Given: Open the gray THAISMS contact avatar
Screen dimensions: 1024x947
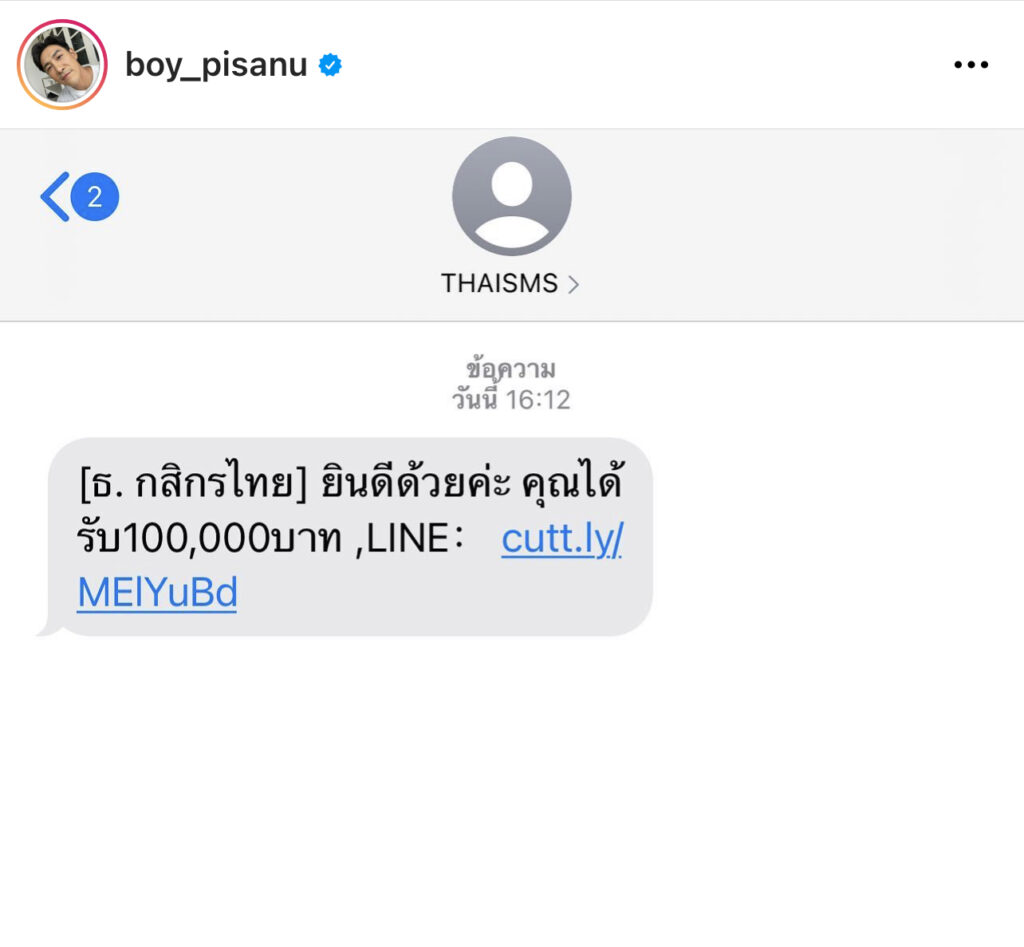Looking at the screenshot, I should pyautogui.click(x=511, y=196).
